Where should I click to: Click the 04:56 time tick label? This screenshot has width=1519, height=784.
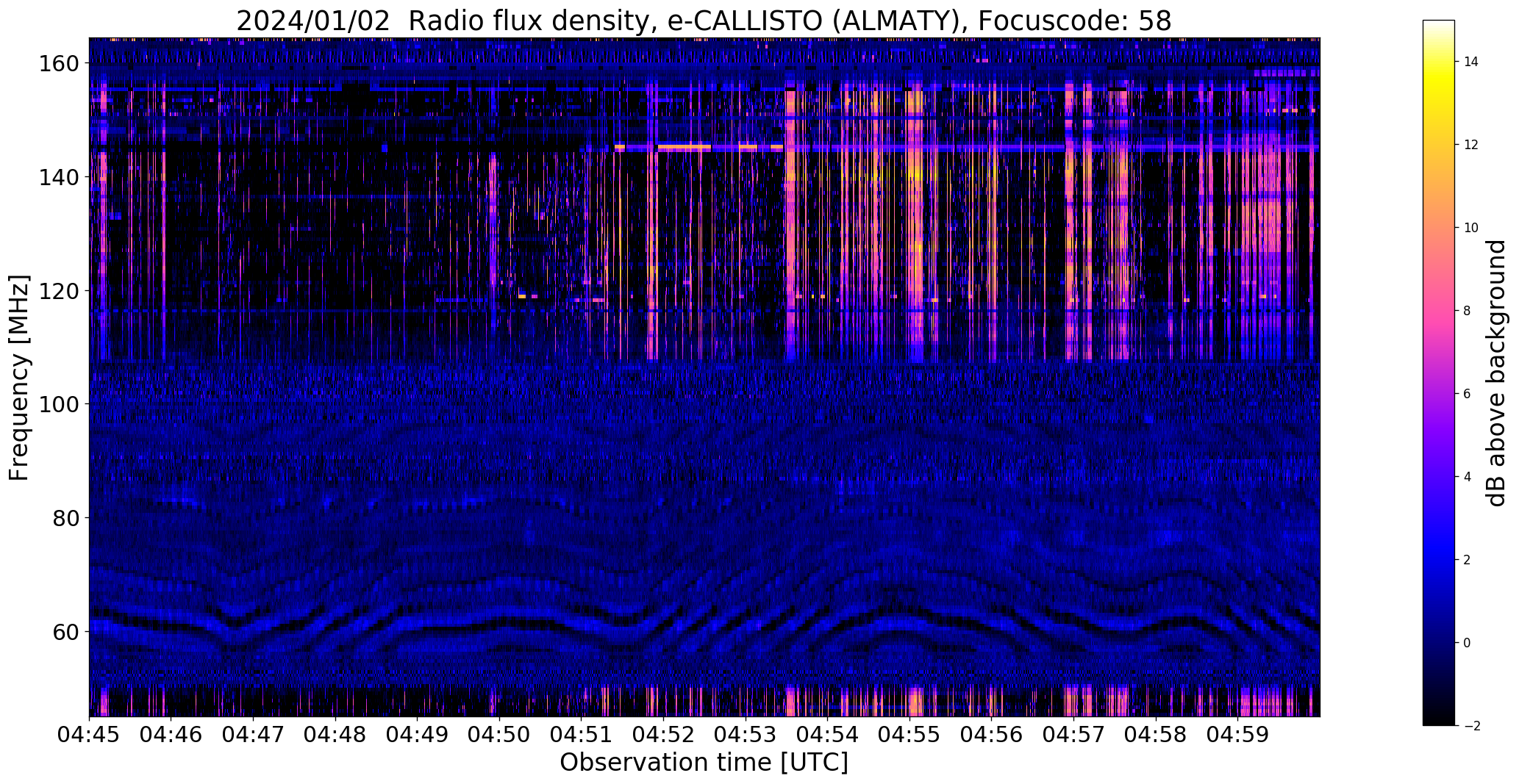pyautogui.click(x=991, y=734)
